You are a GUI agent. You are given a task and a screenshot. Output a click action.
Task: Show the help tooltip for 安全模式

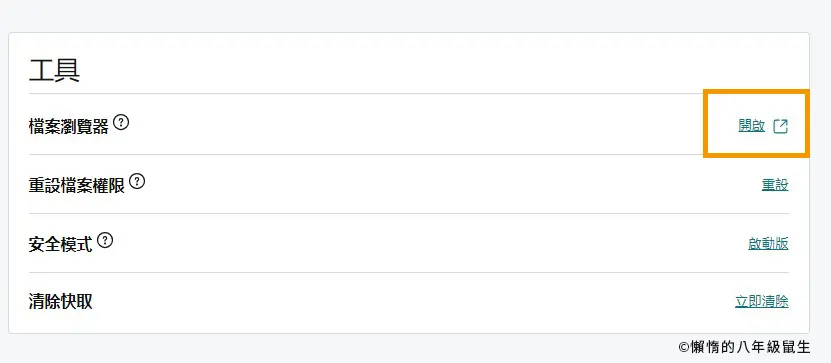coord(105,241)
